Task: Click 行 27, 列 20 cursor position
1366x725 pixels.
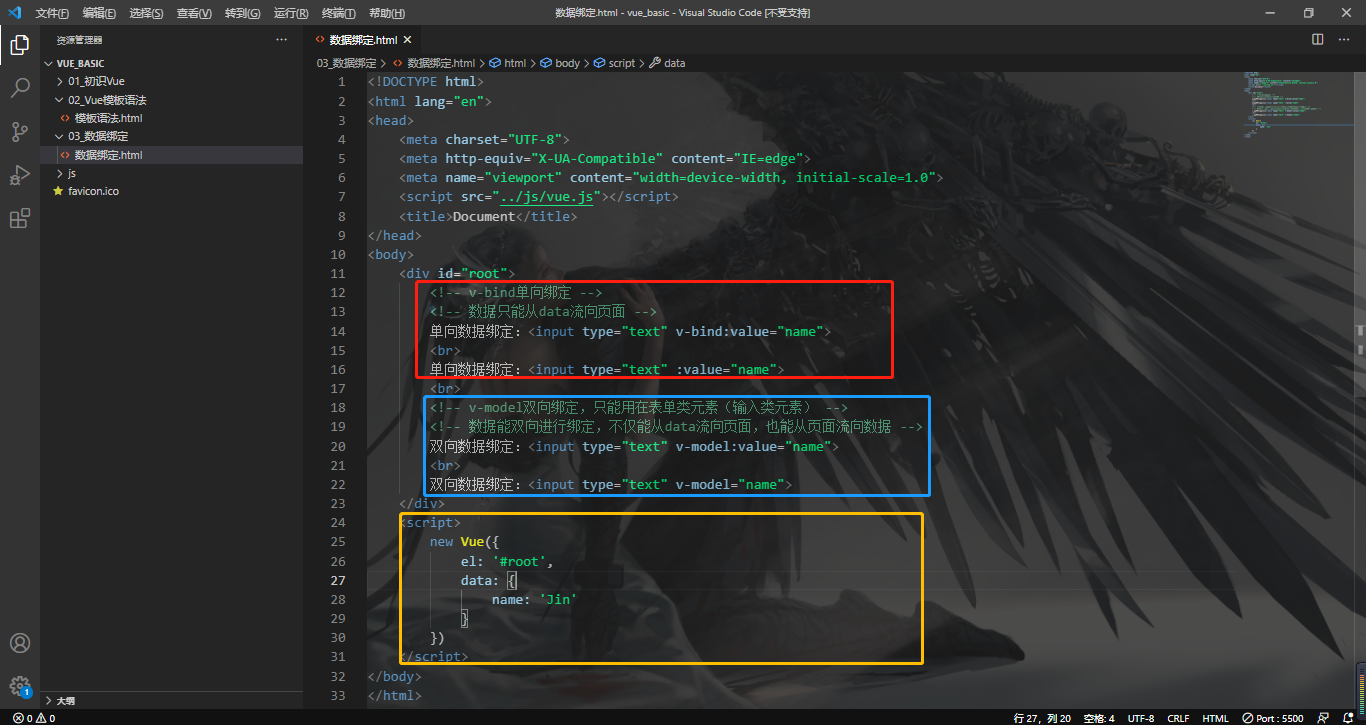Action: click(1042, 718)
